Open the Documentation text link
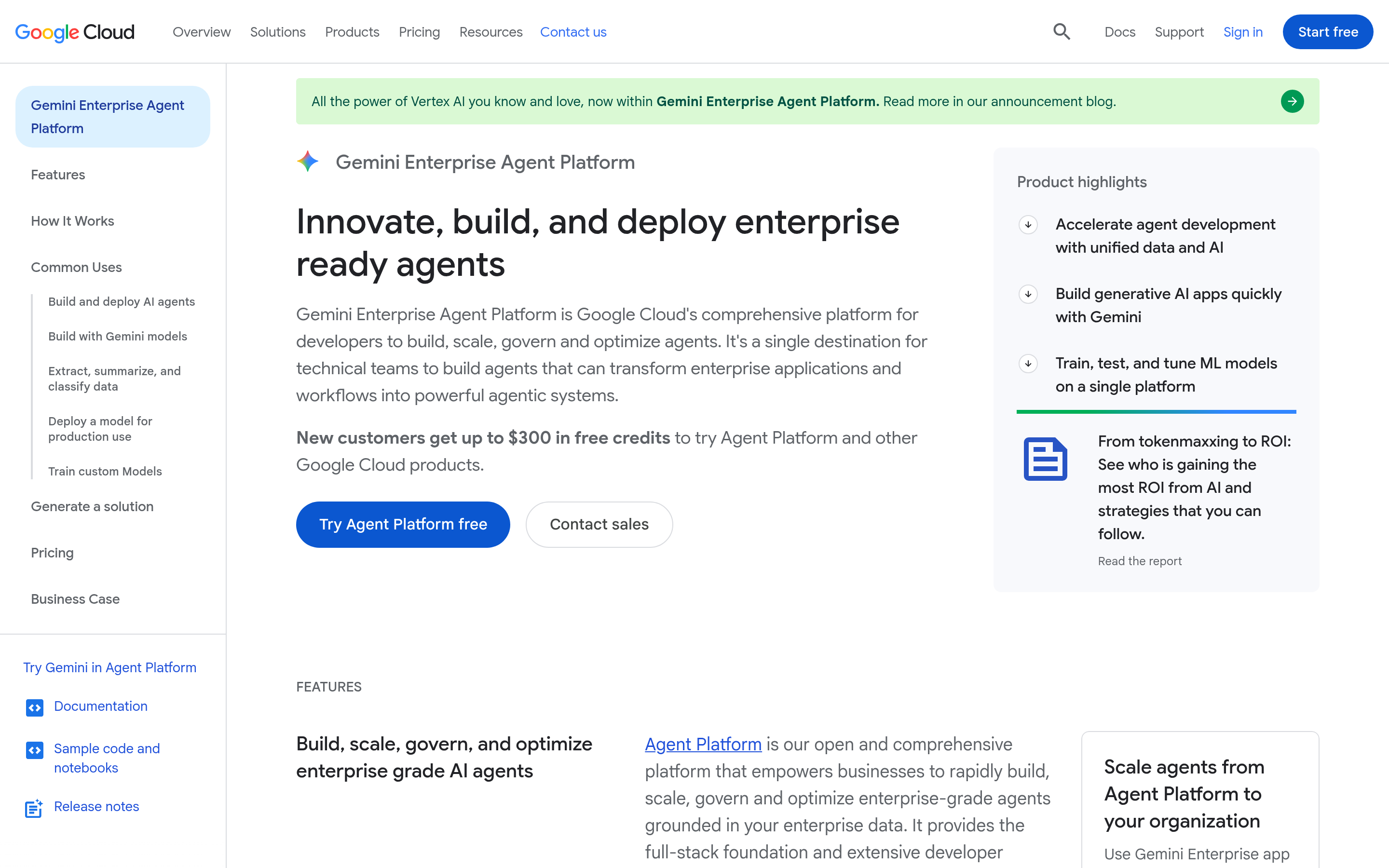 (100, 706)
